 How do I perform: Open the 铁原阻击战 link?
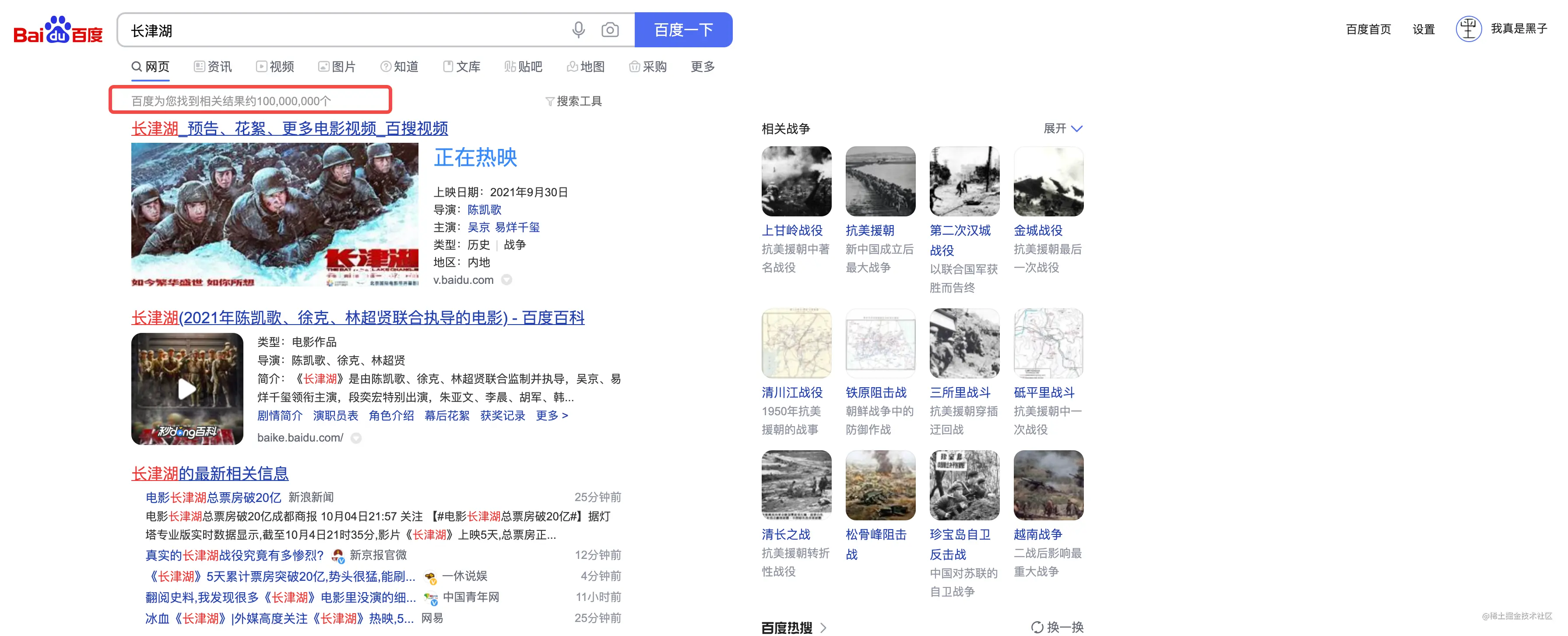(x=876, y=392)
